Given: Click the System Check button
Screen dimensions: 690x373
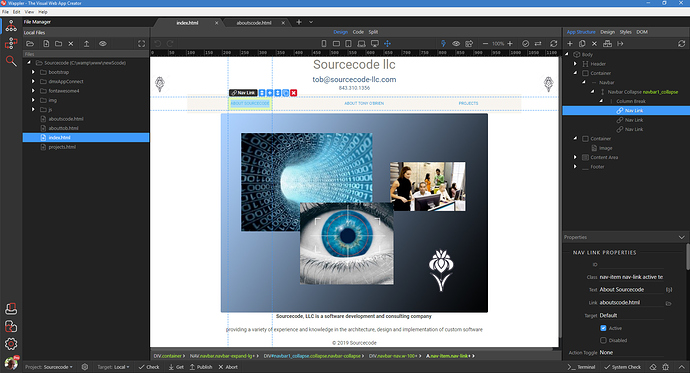Looking at the screenshot, I should [x=622, y=367].
